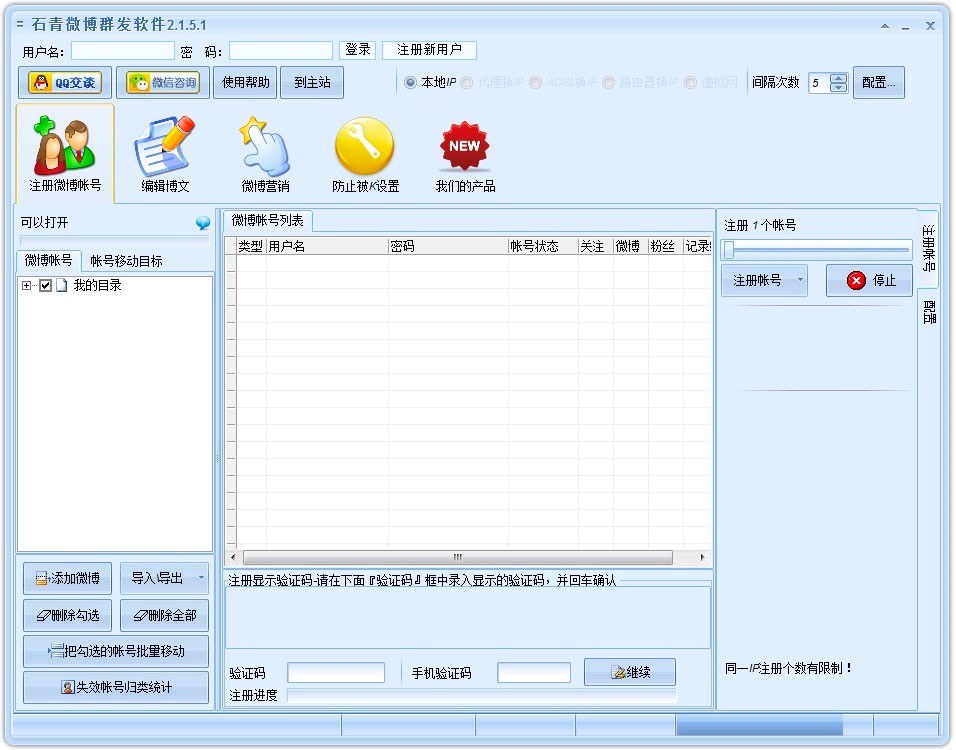Click the 粉丝 column header

(666, 246)
